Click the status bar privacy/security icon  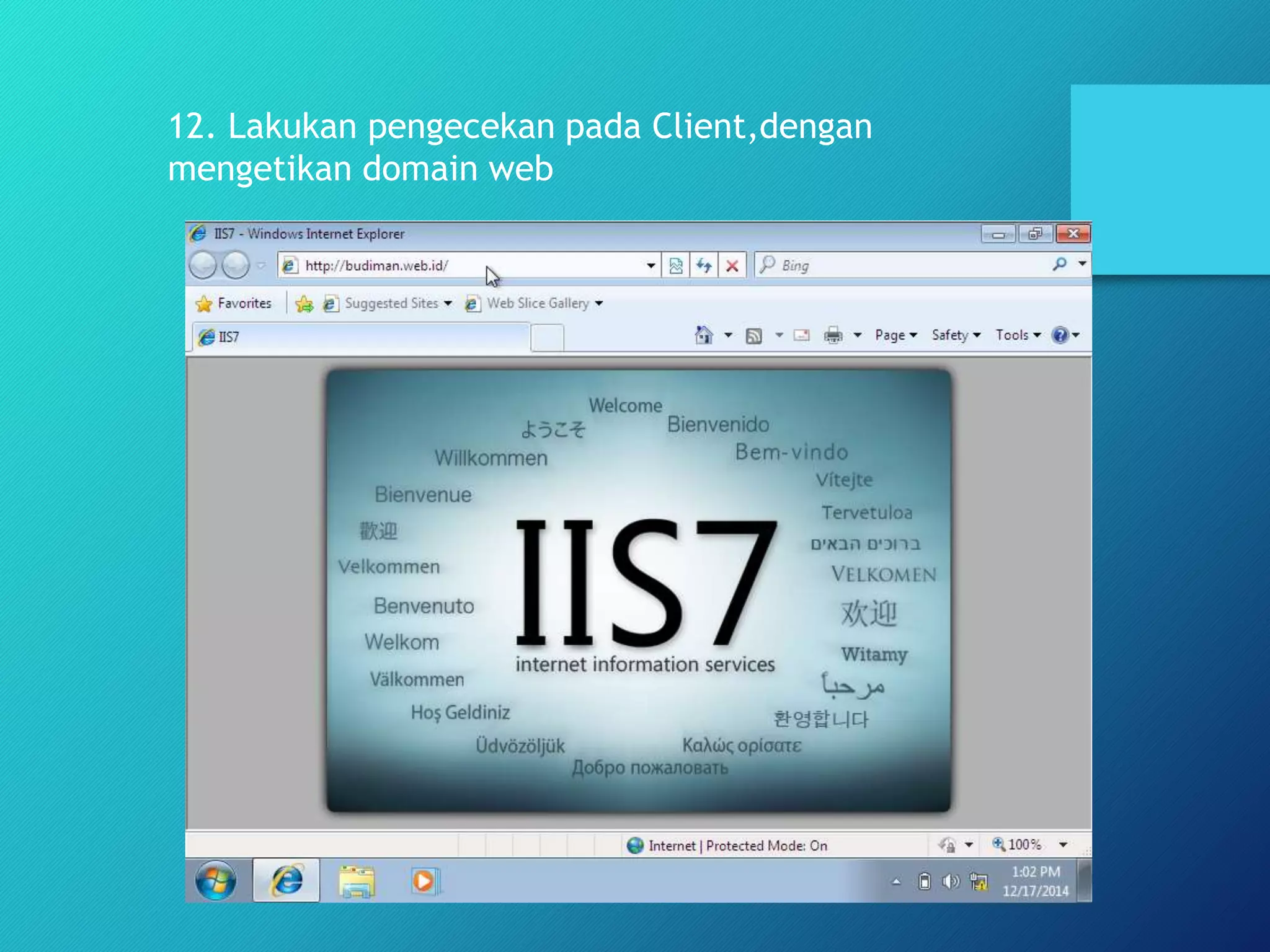point(947,845)
